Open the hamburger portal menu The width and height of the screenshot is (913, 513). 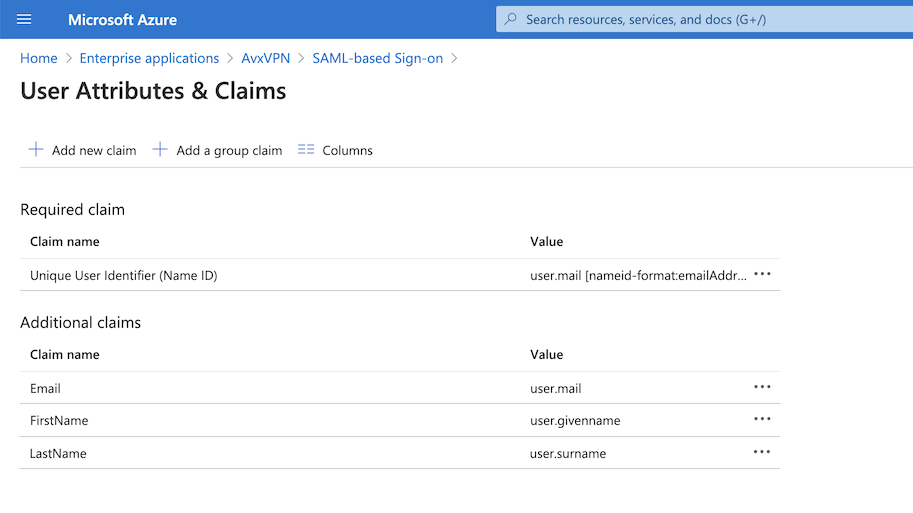tap(25, 19)
